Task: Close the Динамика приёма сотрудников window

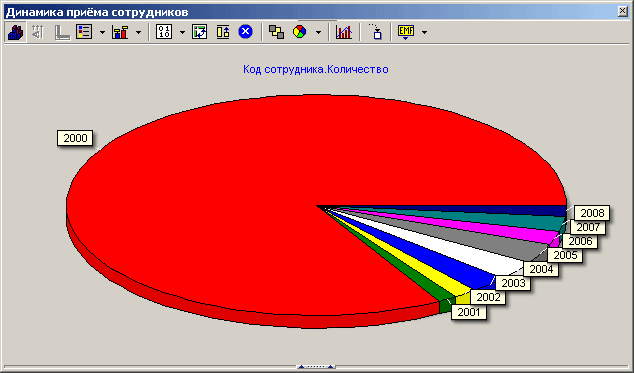Action: pos(623,12)
